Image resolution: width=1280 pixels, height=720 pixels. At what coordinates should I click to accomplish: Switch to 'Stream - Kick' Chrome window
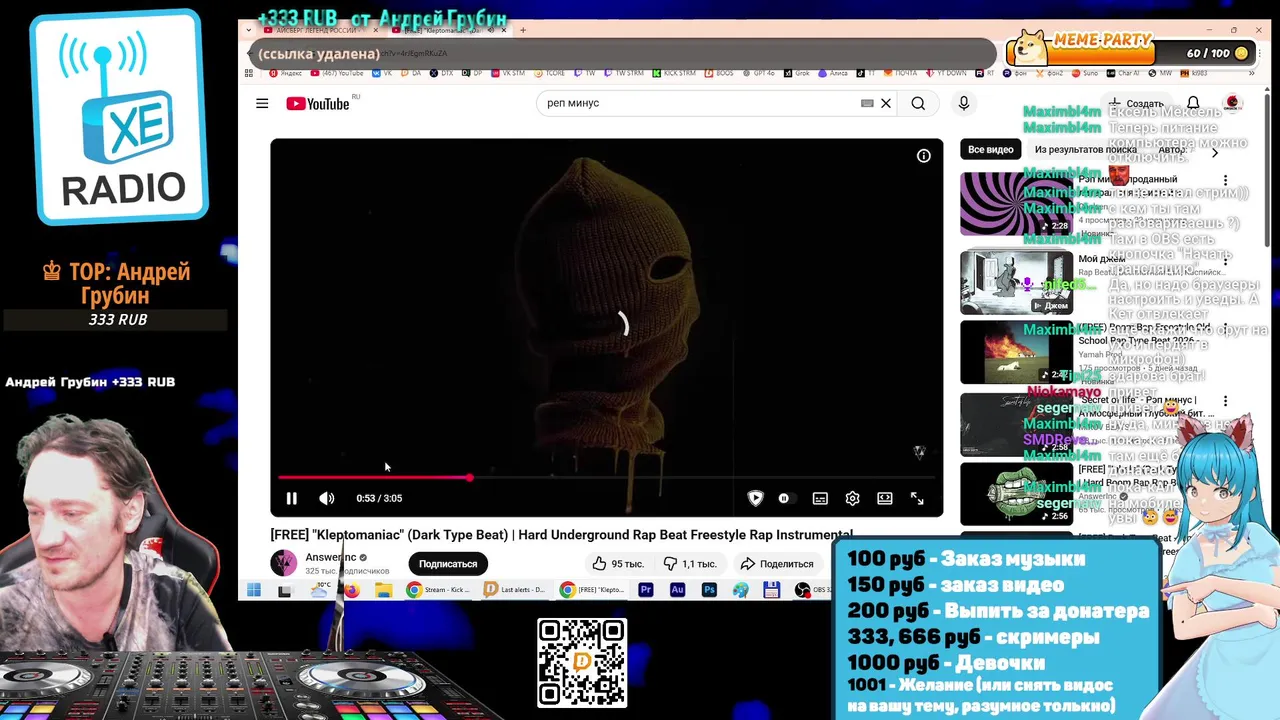(438, 590)
